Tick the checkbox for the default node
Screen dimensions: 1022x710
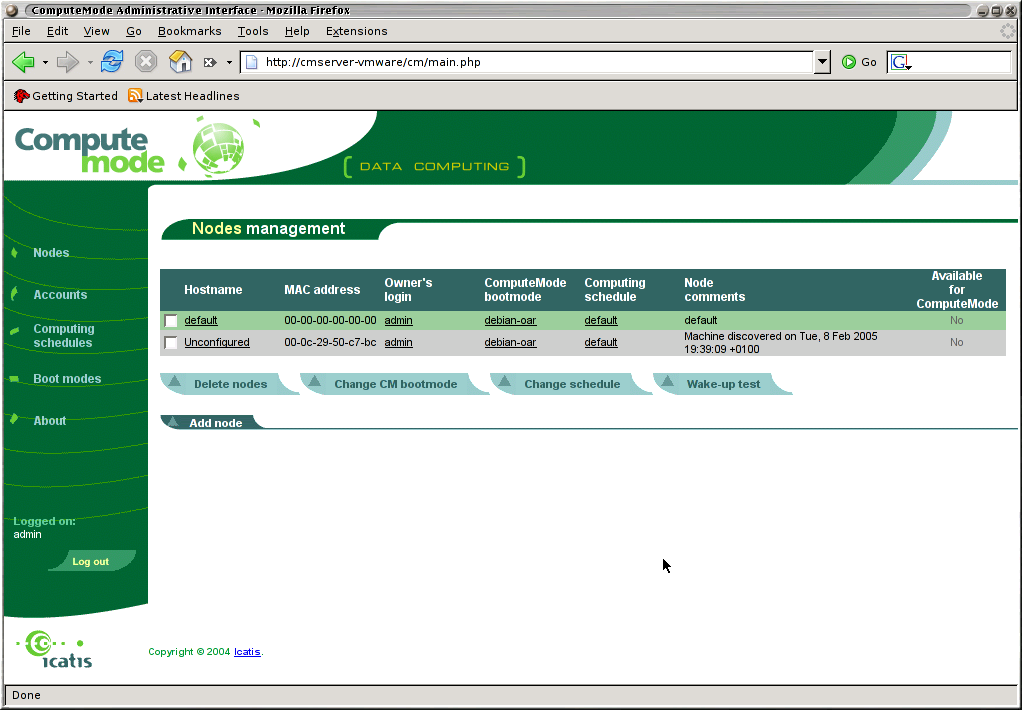(171, 321)
